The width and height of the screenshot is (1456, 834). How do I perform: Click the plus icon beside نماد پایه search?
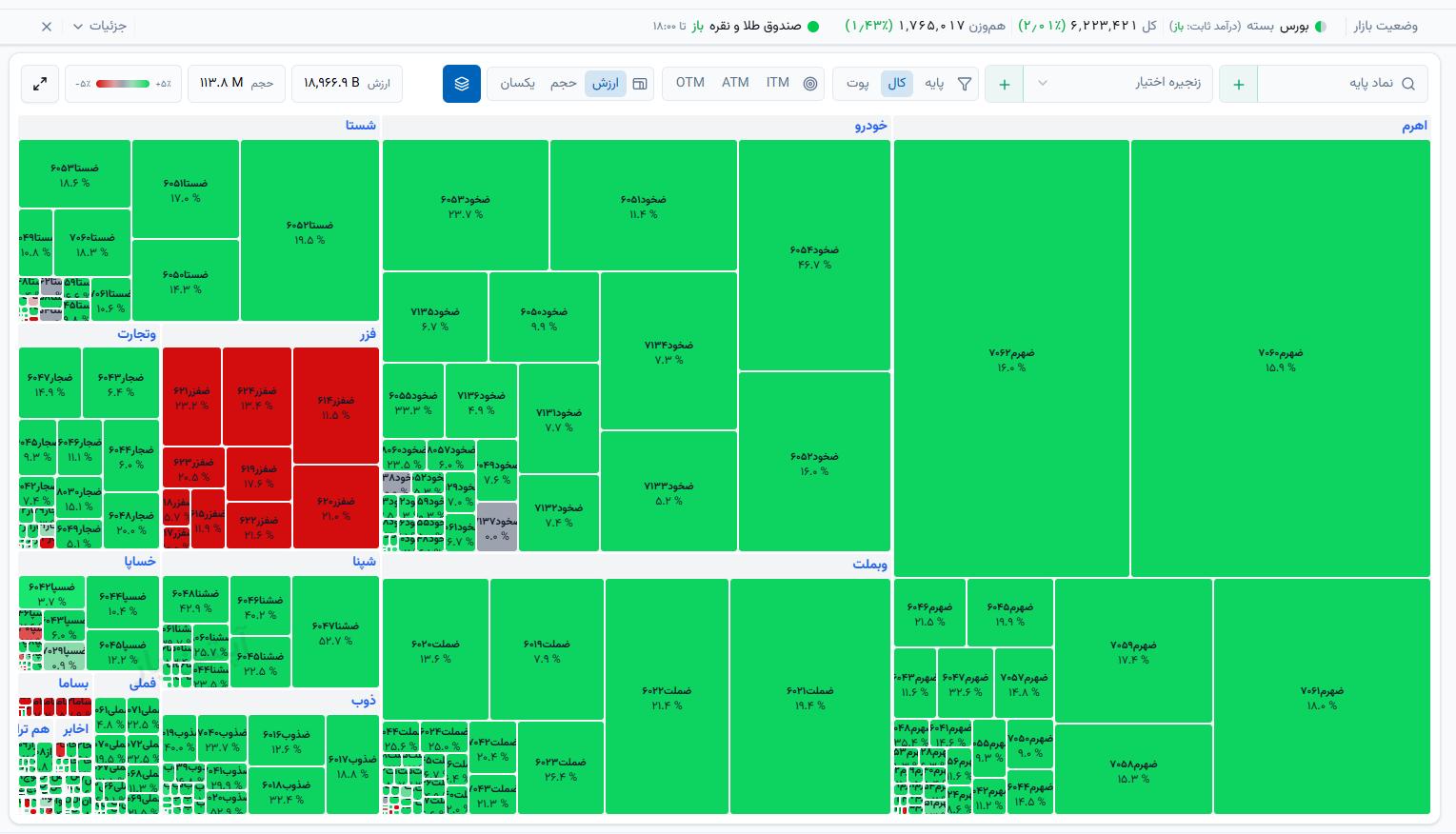pos(1238,84)
